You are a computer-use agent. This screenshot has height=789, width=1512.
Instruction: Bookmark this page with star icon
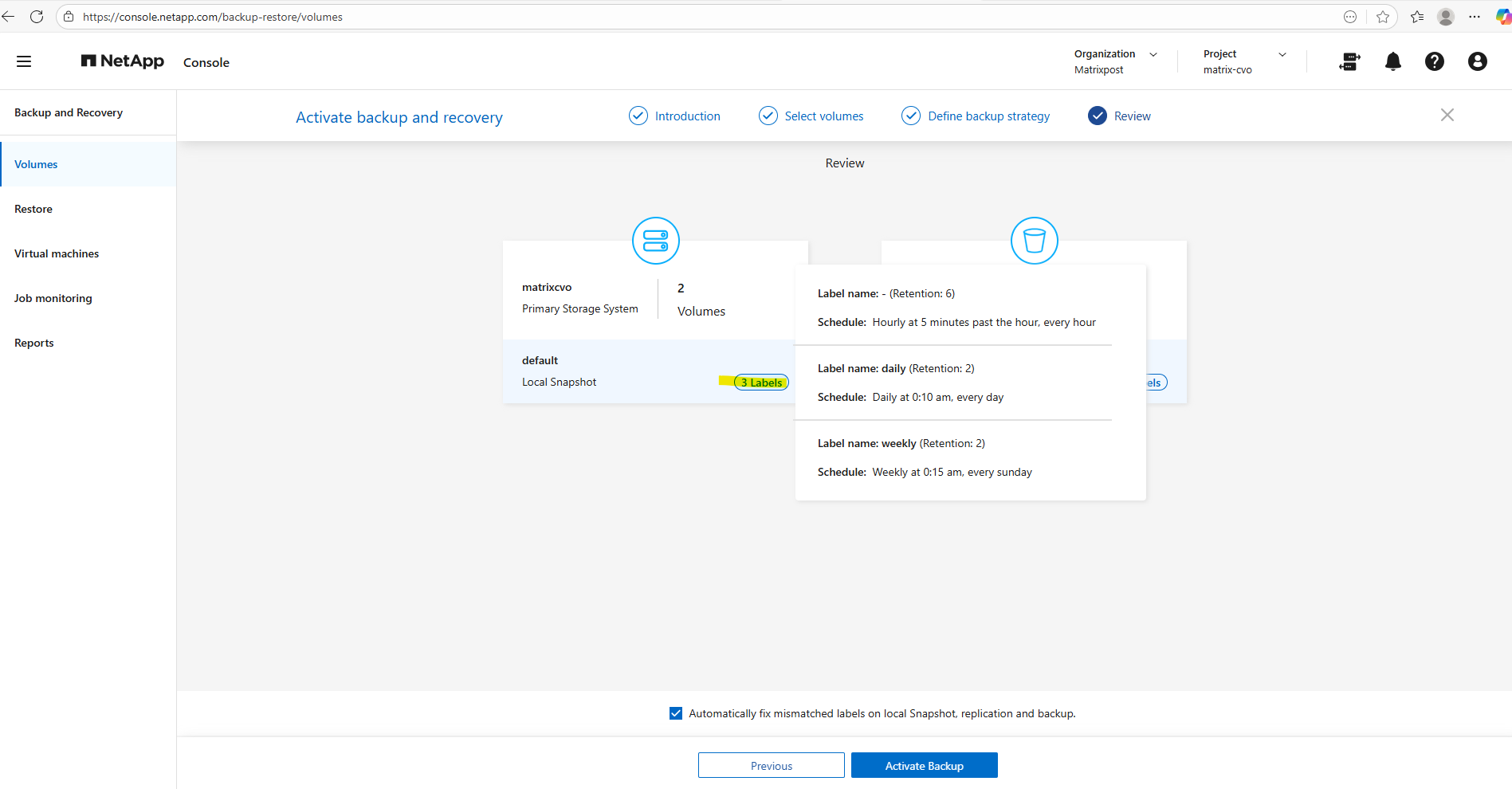1382,17
